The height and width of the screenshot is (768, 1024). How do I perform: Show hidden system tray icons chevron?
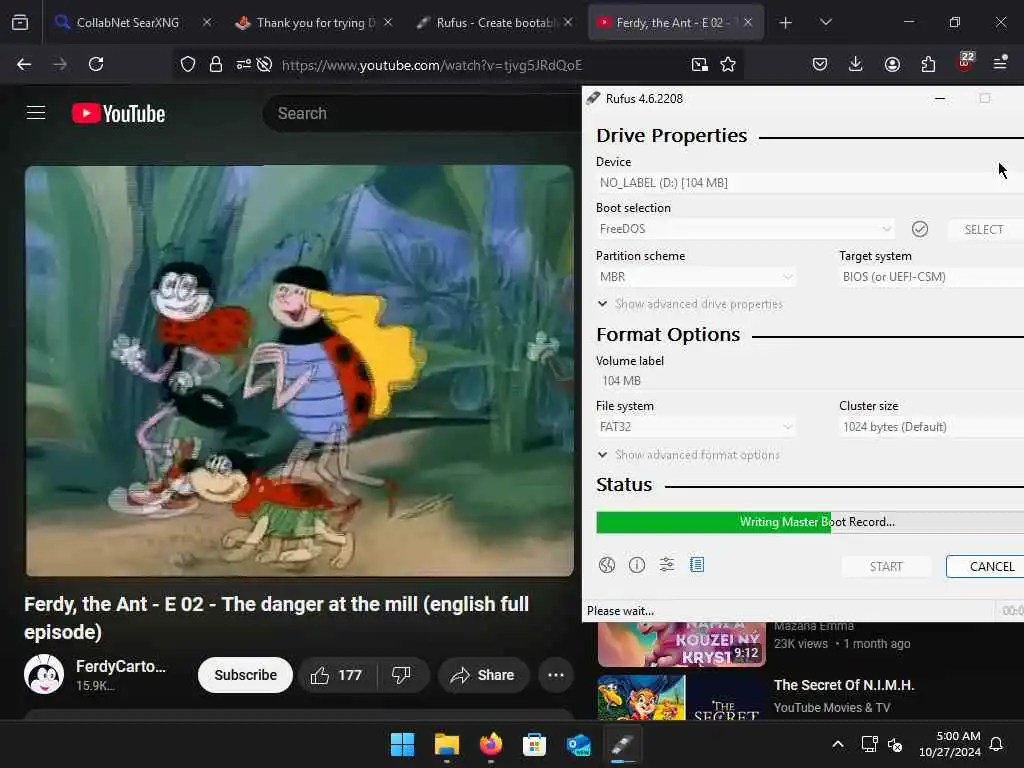point(838,744)
